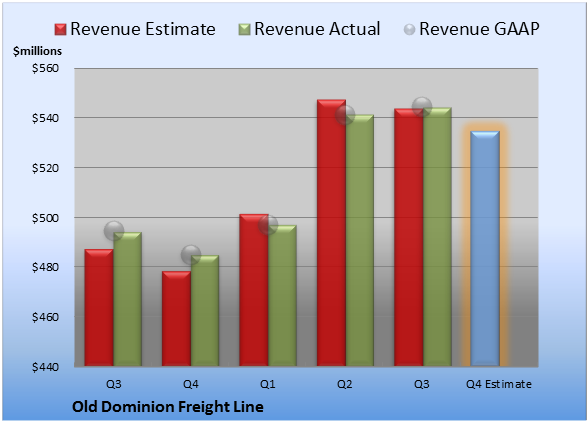588x422 pixels.
Task: Click the GAAP sphere marker above Q4
Action: [x=191, y=255]
